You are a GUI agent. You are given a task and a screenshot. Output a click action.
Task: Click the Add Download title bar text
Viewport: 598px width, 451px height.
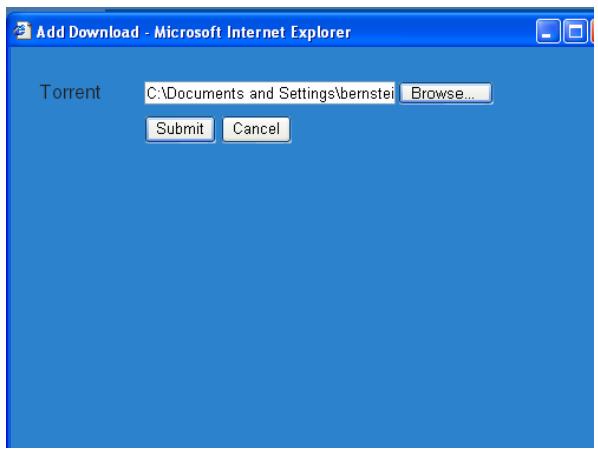click(194, 32)
